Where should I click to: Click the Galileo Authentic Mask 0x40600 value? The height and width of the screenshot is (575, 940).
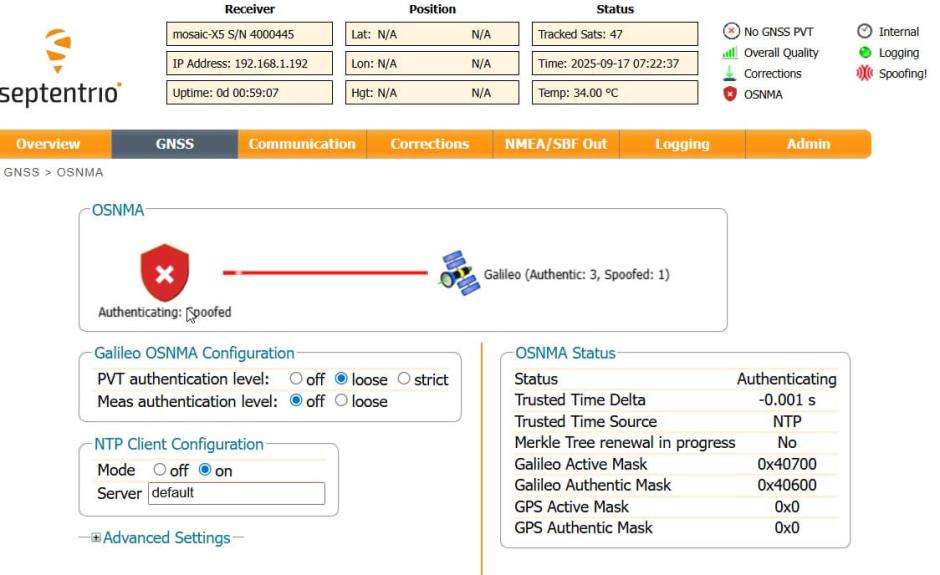coord(787,485)
